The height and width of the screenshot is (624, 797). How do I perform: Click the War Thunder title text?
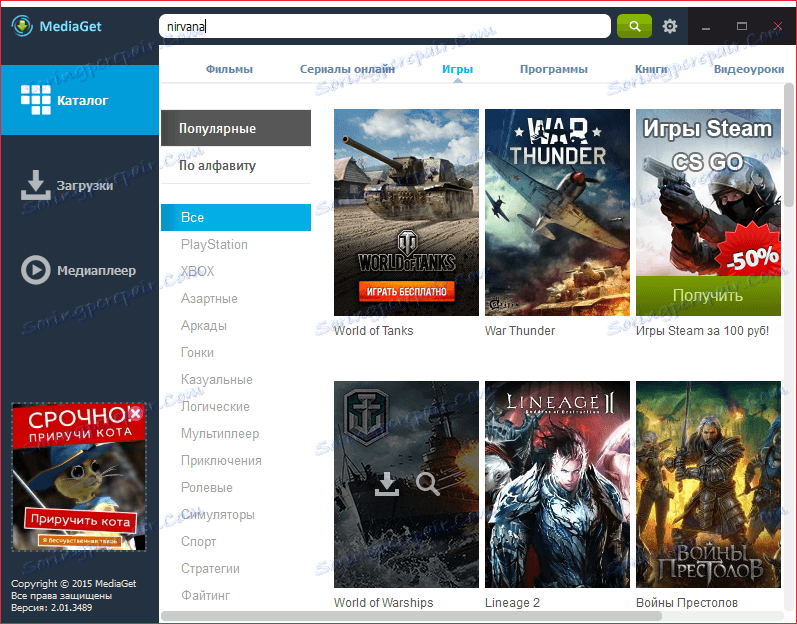520,331
